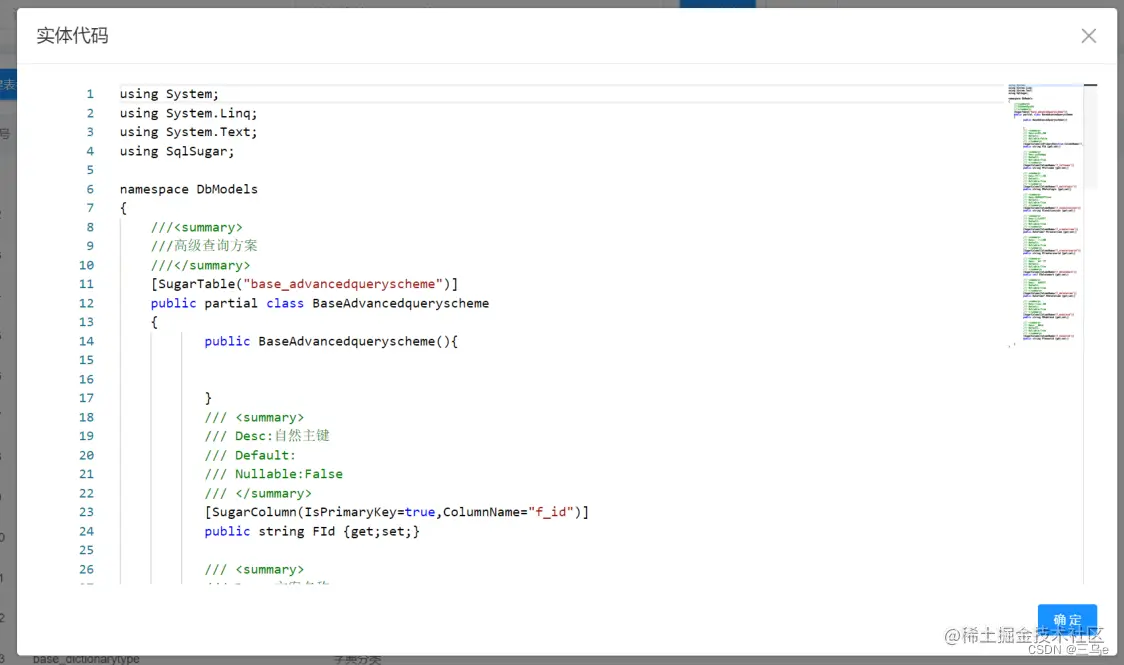
Task: Click the SugarTable attribute line
Action: 304,284
